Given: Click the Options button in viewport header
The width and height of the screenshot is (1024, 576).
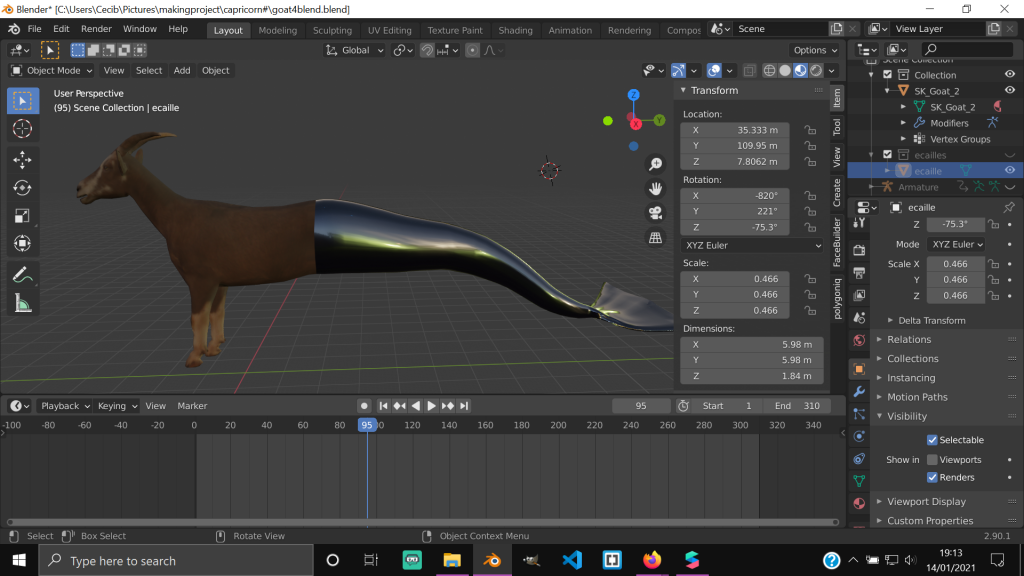Looking at the screenshot, I should point(814,50).
